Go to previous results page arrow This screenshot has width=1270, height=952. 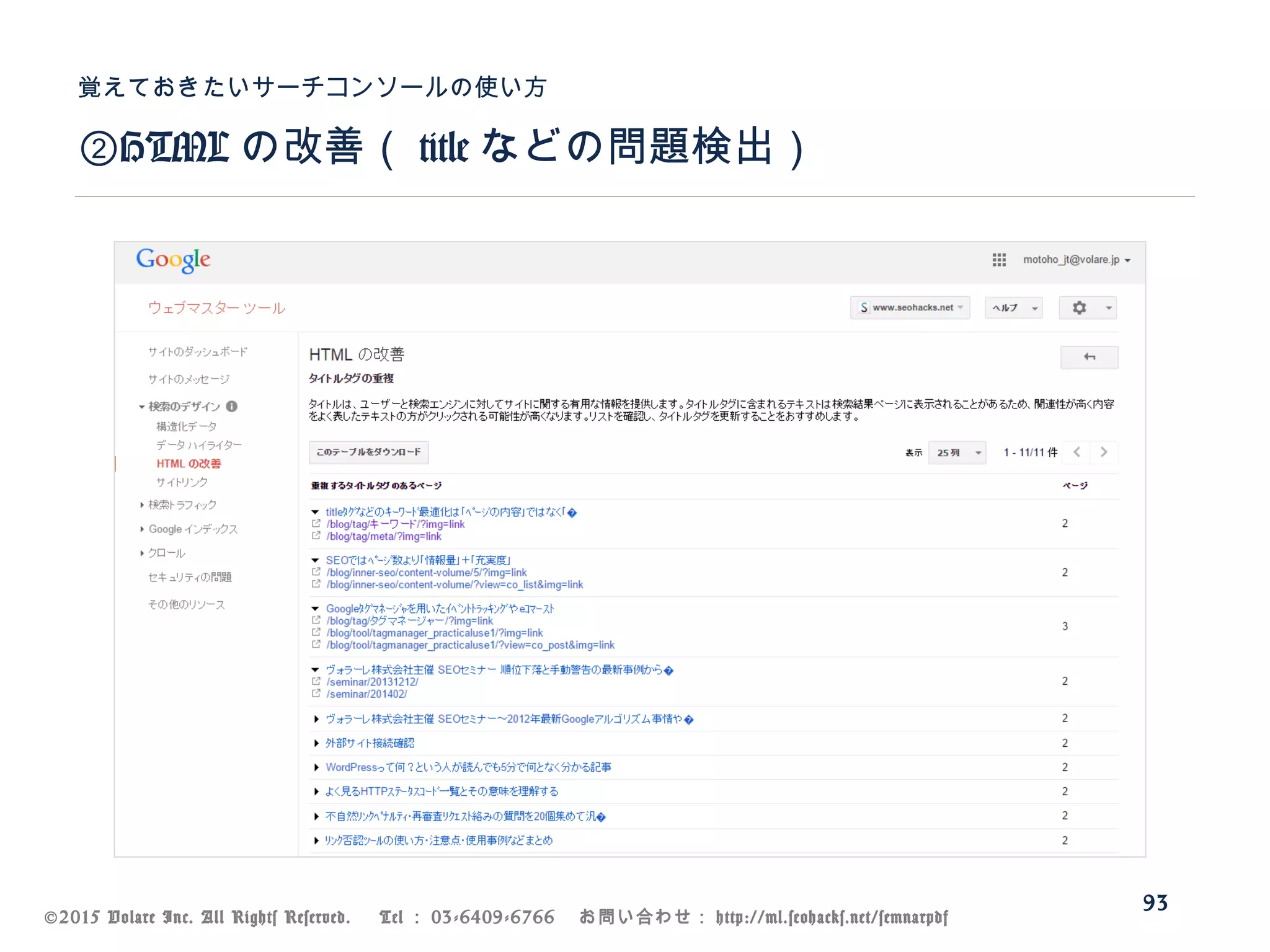[x=1077, y=452]
